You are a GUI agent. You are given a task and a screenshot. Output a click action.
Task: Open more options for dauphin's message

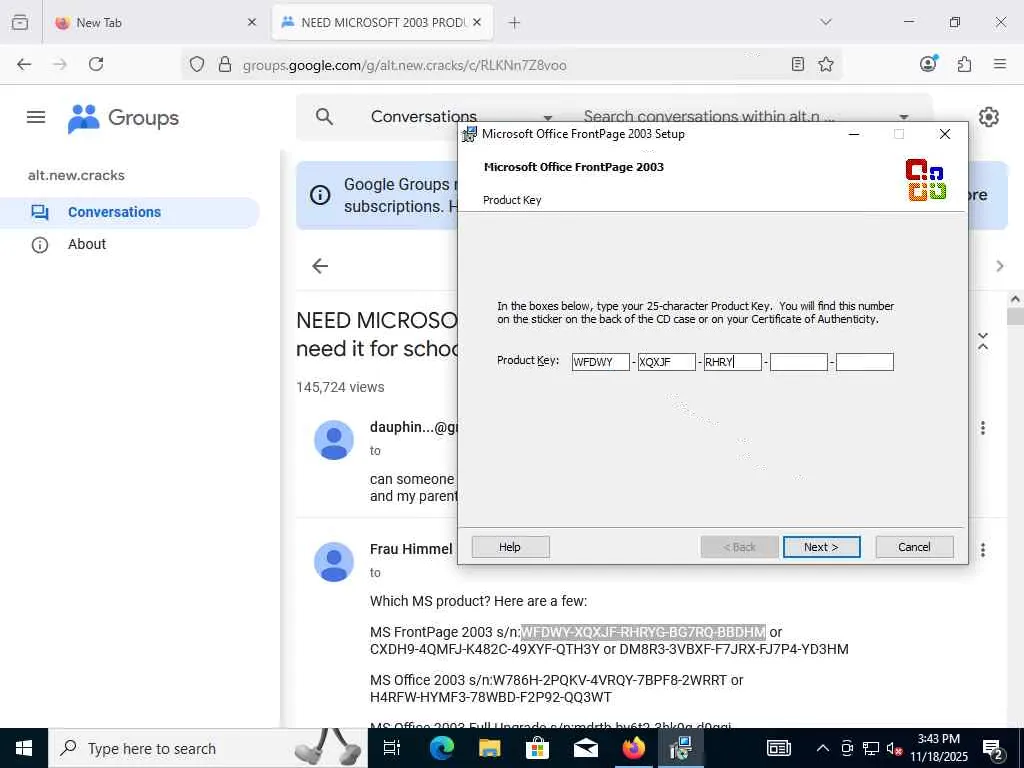pyautogui.click(x=983, y=428)
